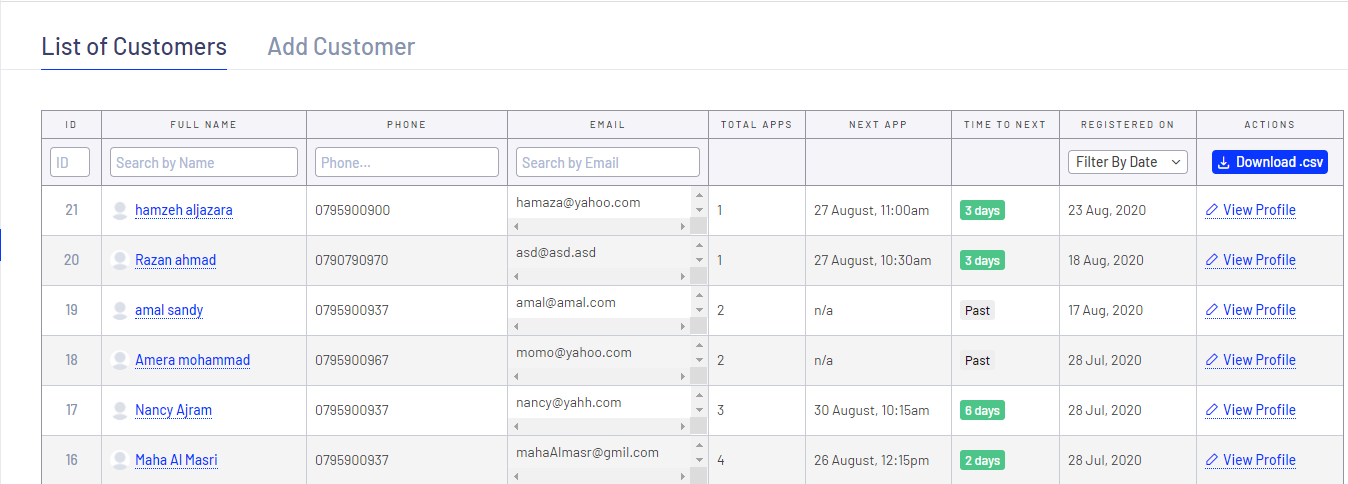Click registered date 18 Aug, 2020
The height and width of the screenshot is (484, 1348).
pyautogui.click(x=1106, y=260)
